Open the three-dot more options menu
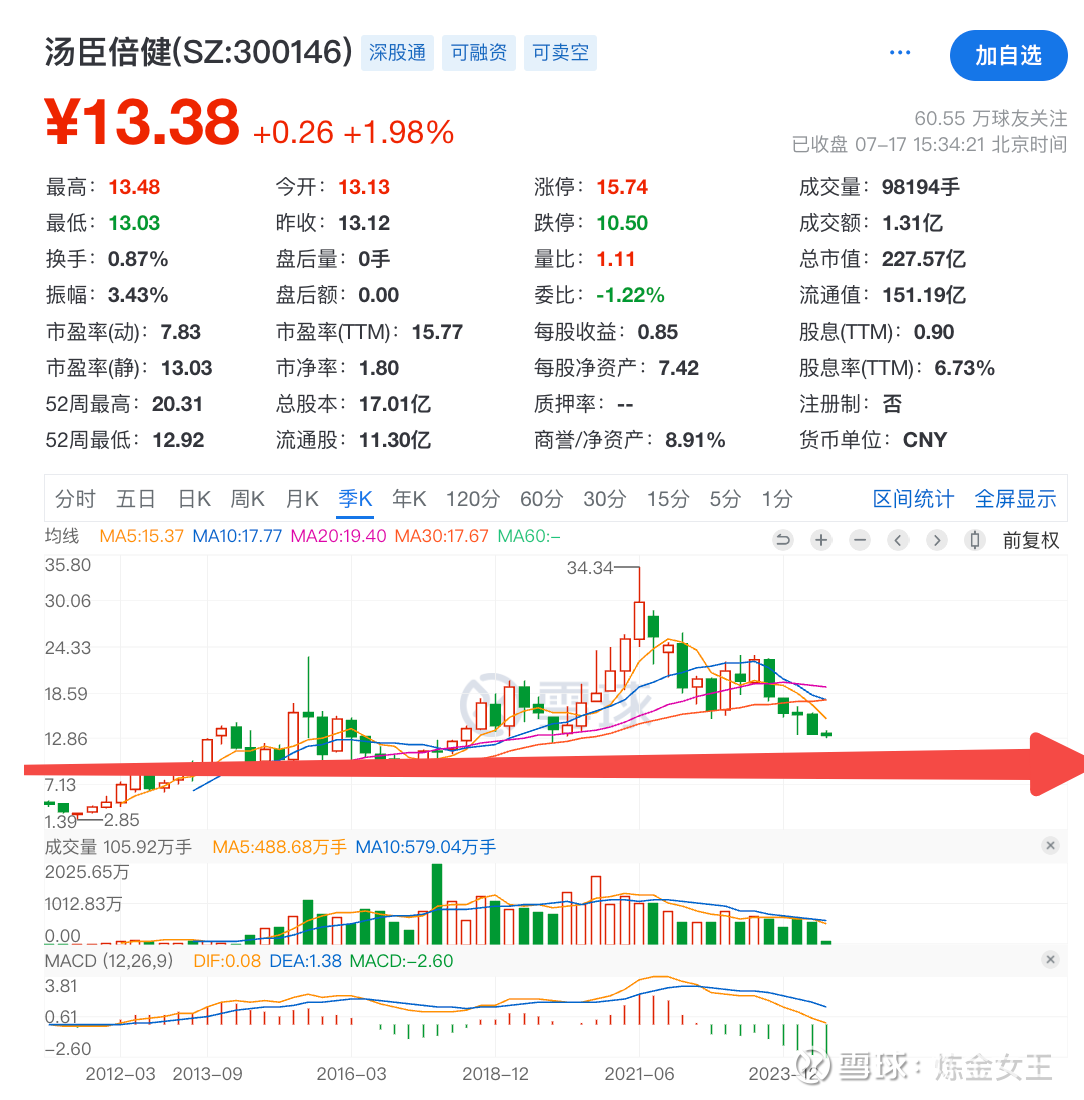This screenshot has height=1100, width=1084. (899, 53)
